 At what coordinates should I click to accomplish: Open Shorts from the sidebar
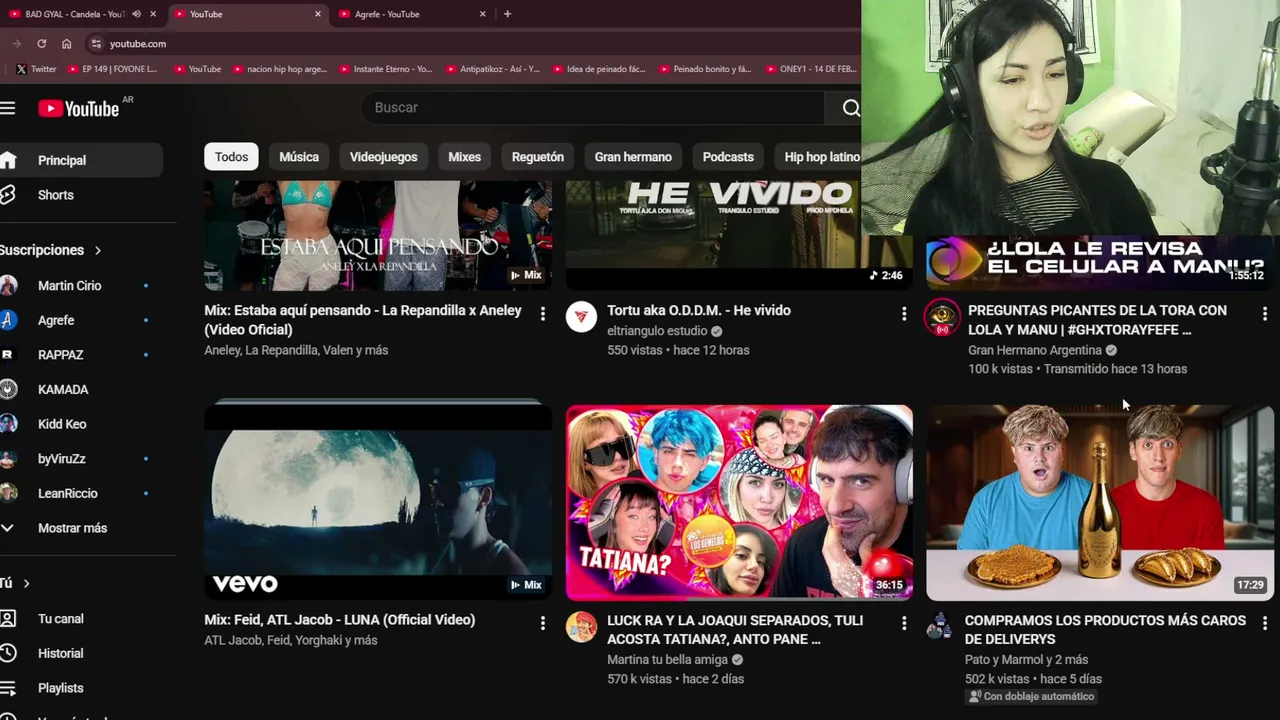coord(81,195)
